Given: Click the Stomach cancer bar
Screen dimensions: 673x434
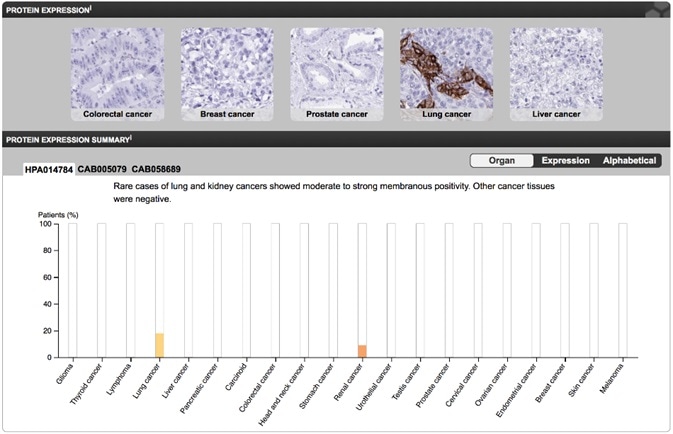Looking at the screenshot, I should tap(333, 290).
